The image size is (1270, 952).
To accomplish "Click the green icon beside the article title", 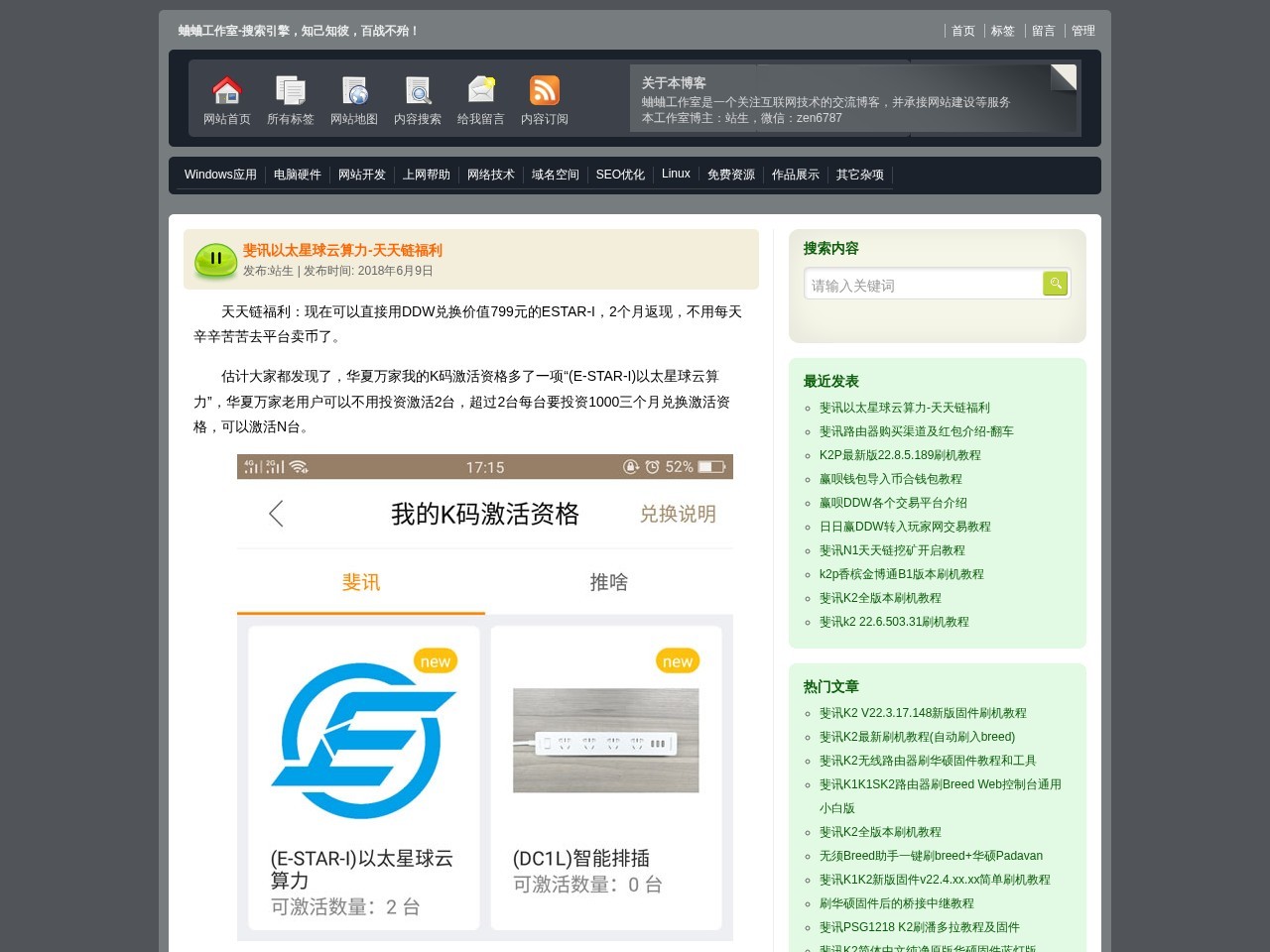I will tap(215, 260).
